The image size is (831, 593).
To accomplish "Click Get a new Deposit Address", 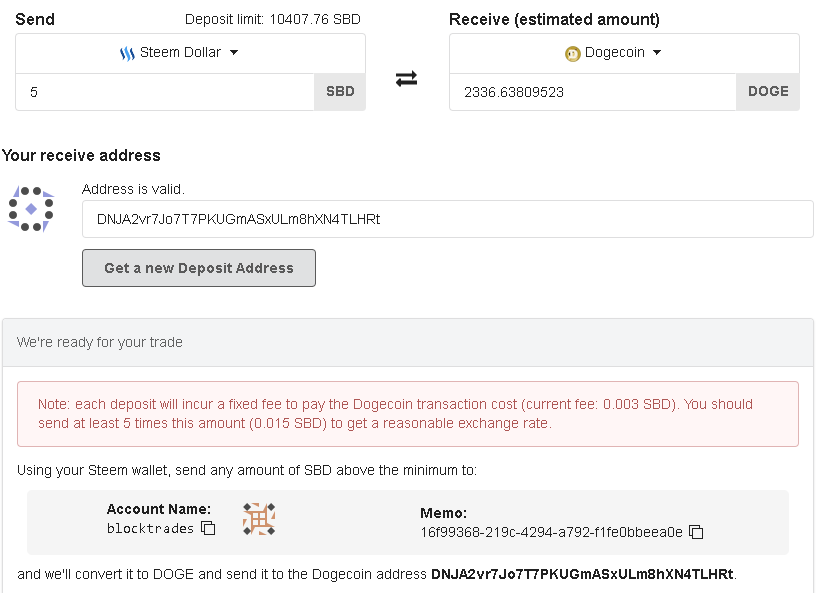I will [x=199, y=268].
